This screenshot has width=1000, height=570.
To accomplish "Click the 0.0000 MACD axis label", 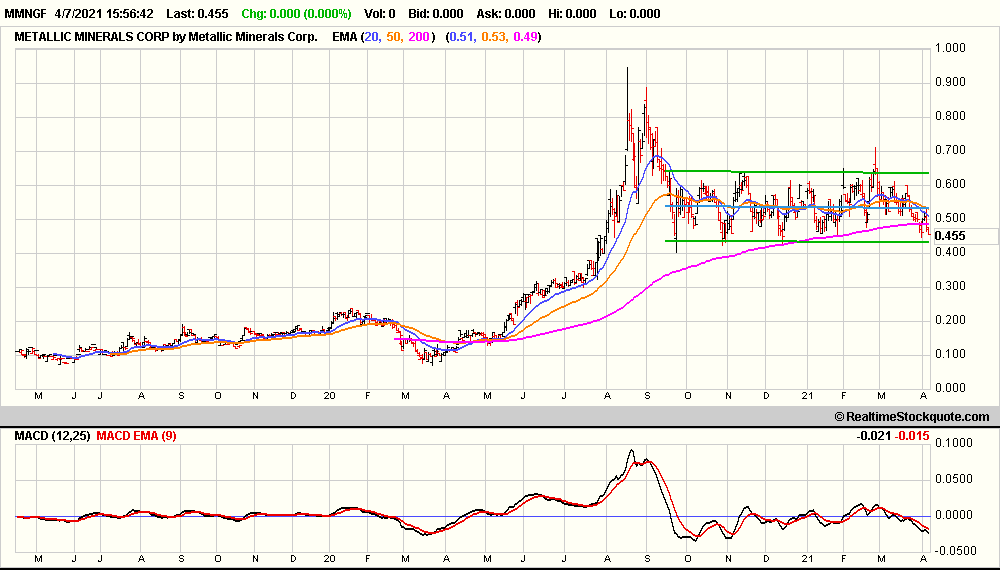I will [953, 515].
